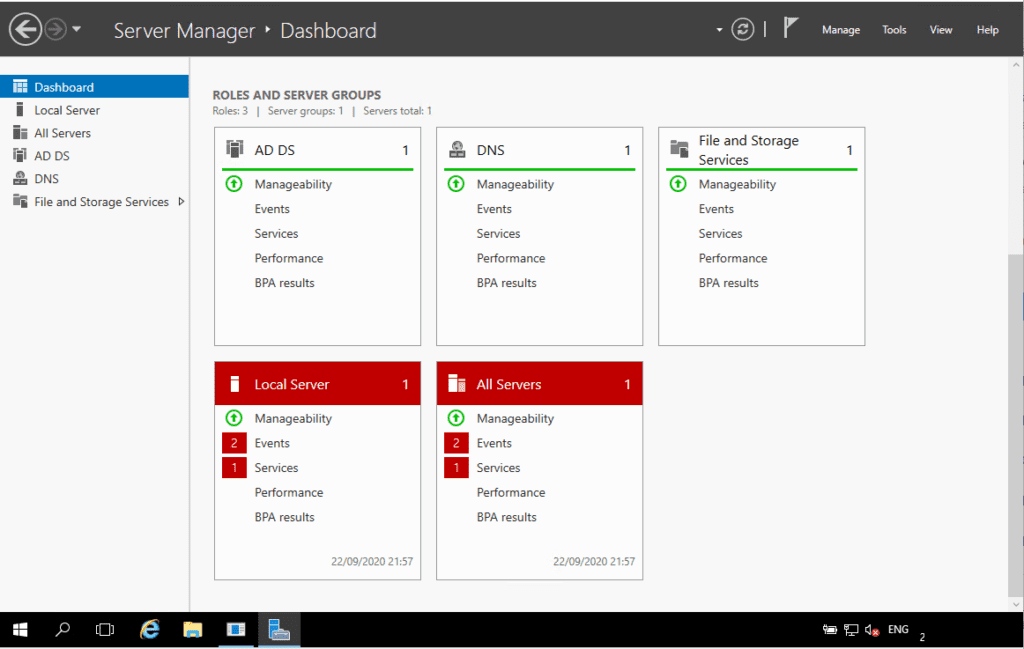Open the Notifications flag
The height and width of the screenshot is (649, 1024).
pyautogui.click(x=790, y=28)
